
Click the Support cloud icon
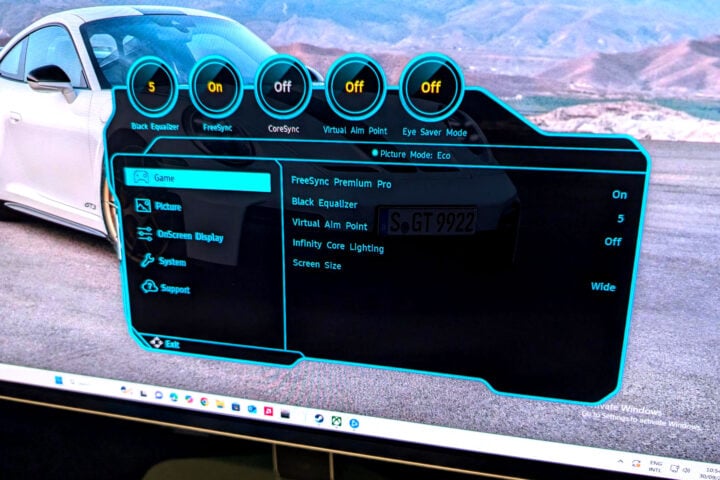tap(148, 288)
